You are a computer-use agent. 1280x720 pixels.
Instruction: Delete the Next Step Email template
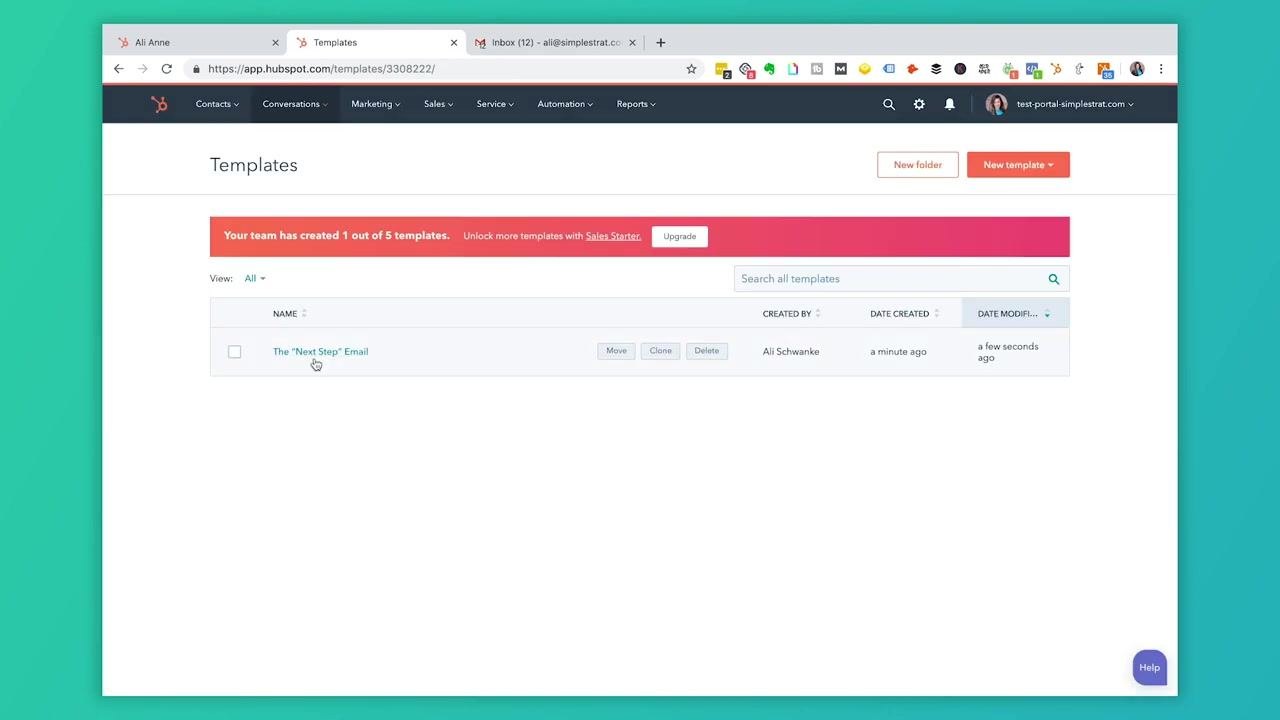[x=707, y=351]
